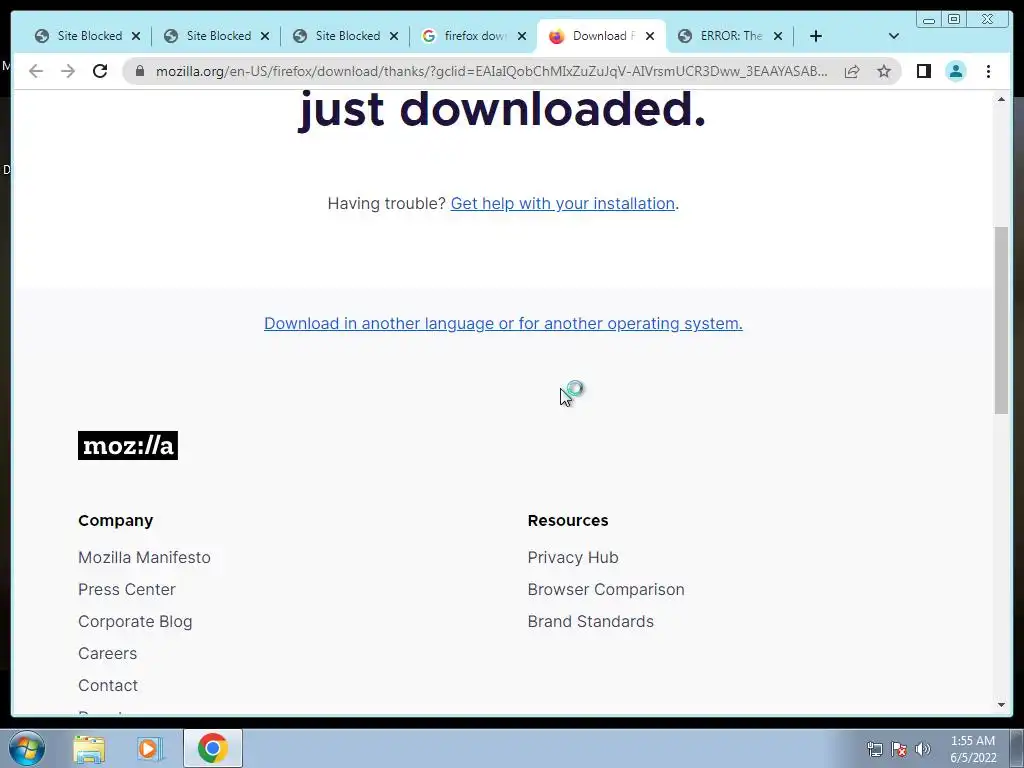Close the second Site Blocked tab

265,37
